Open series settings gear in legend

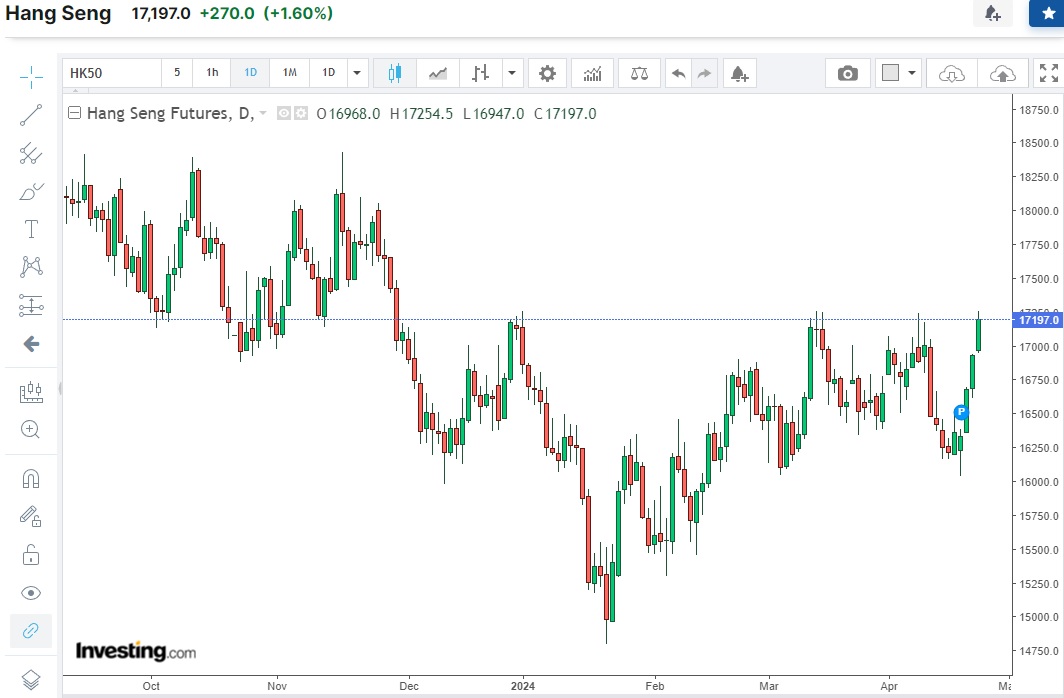[301, 113]
